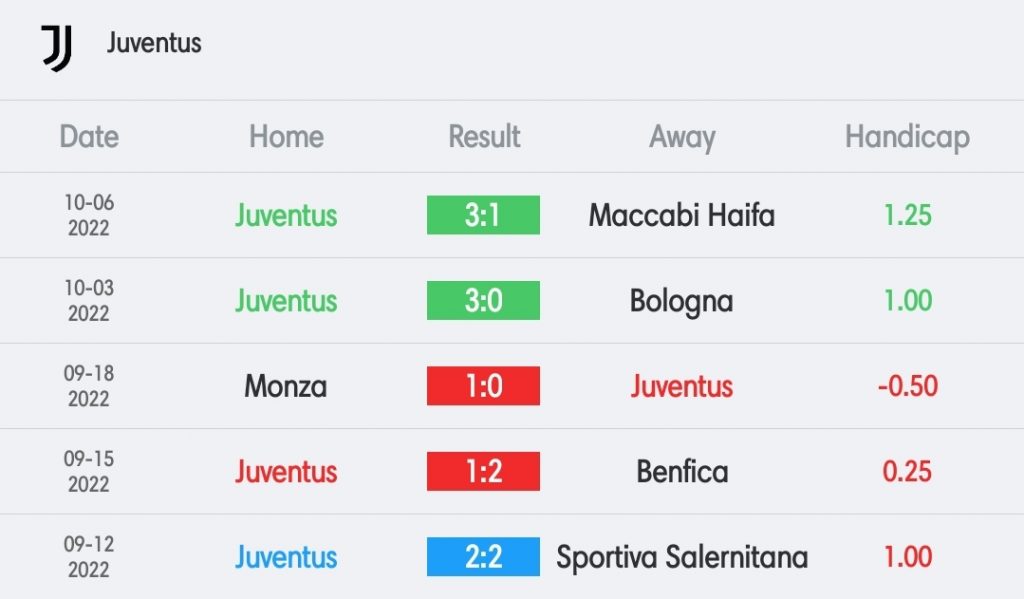Click the -0.50 handicap value
Screen dimensions: 1024x599
[907, 386]
